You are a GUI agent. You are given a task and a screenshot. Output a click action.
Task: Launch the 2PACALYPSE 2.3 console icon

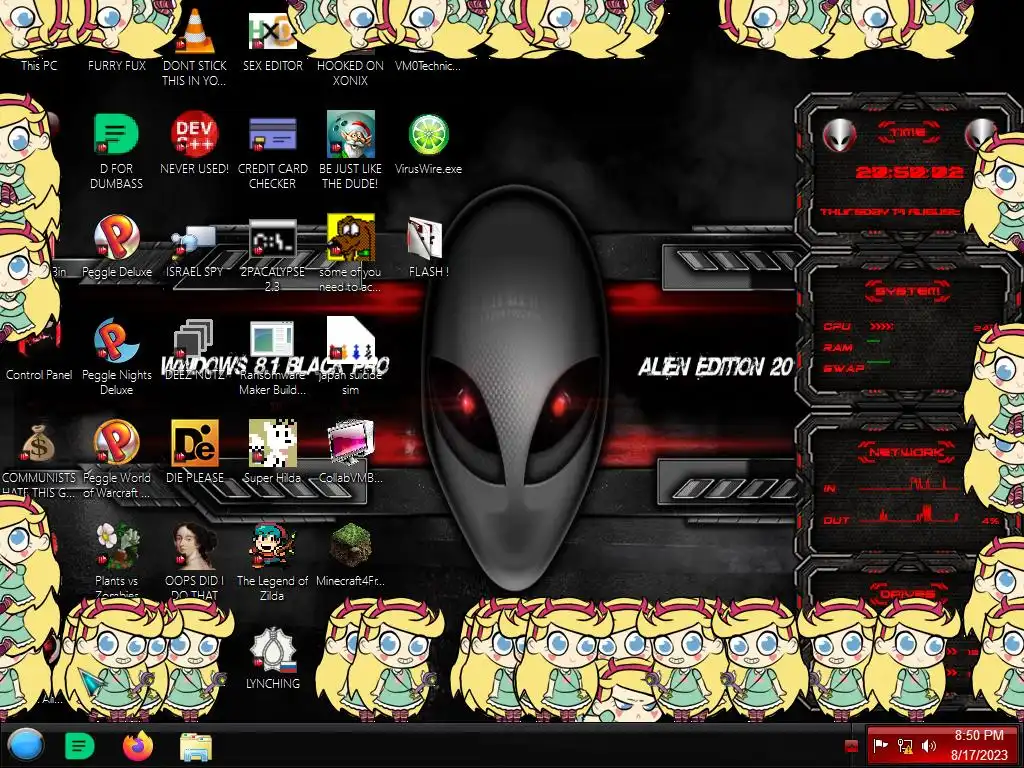[272, 238]
